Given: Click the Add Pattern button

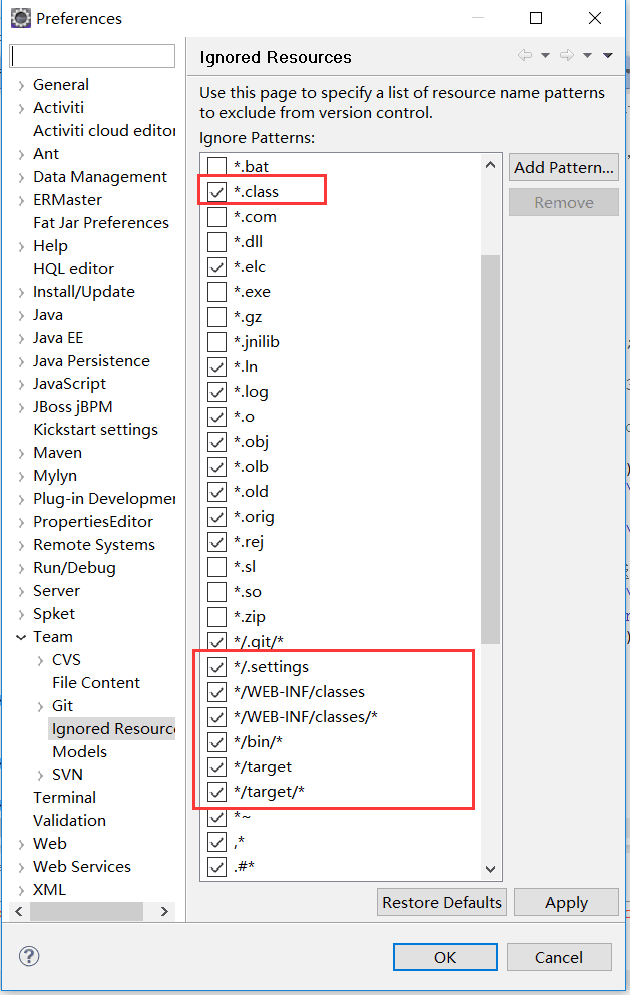Looking at the screenshot, I should [x=563, y=167].
